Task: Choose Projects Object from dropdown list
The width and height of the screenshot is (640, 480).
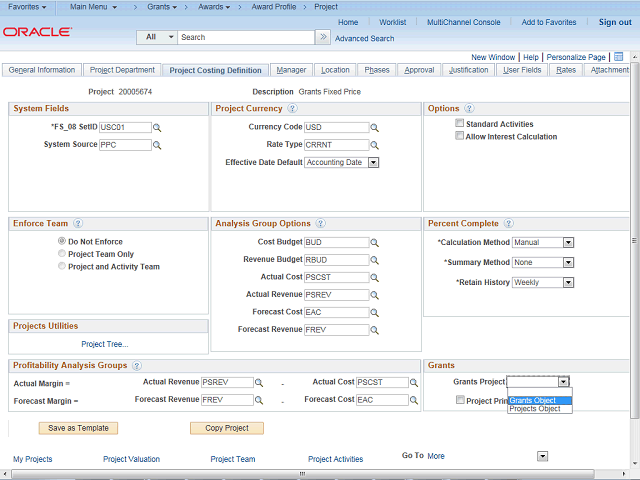Action: (x=535, y=409)
